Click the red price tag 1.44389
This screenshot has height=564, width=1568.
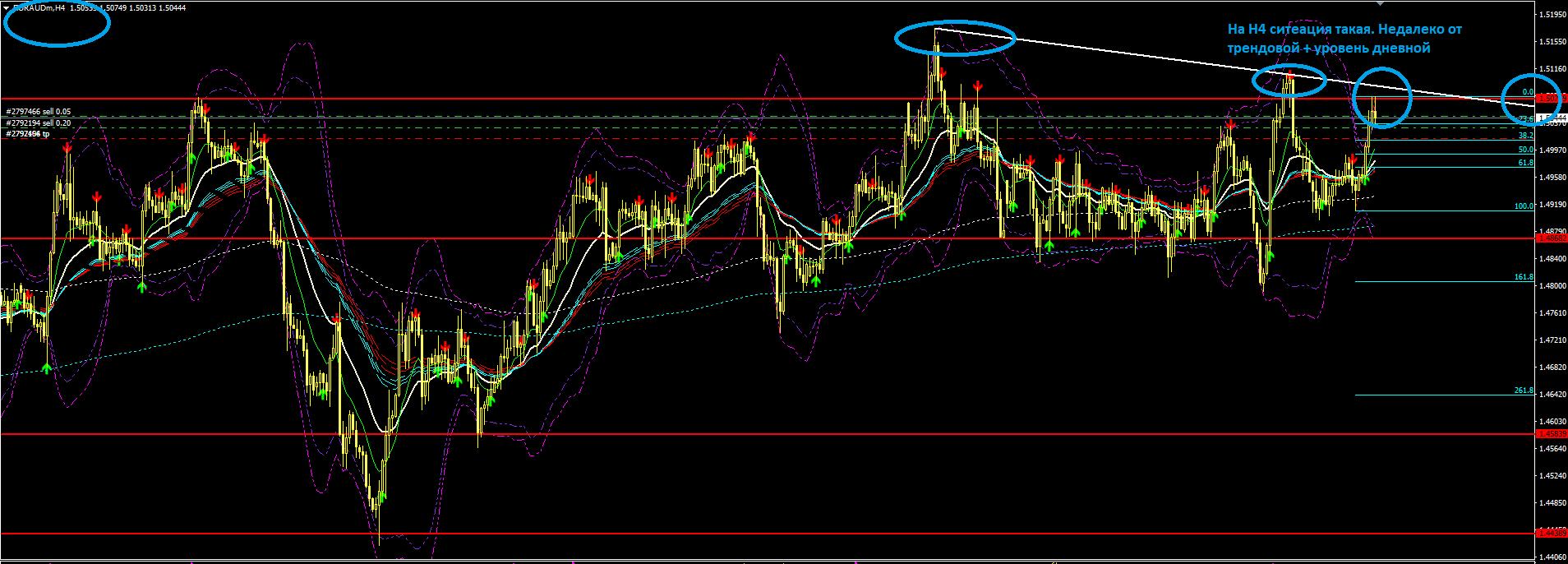tap(1552, 533)
